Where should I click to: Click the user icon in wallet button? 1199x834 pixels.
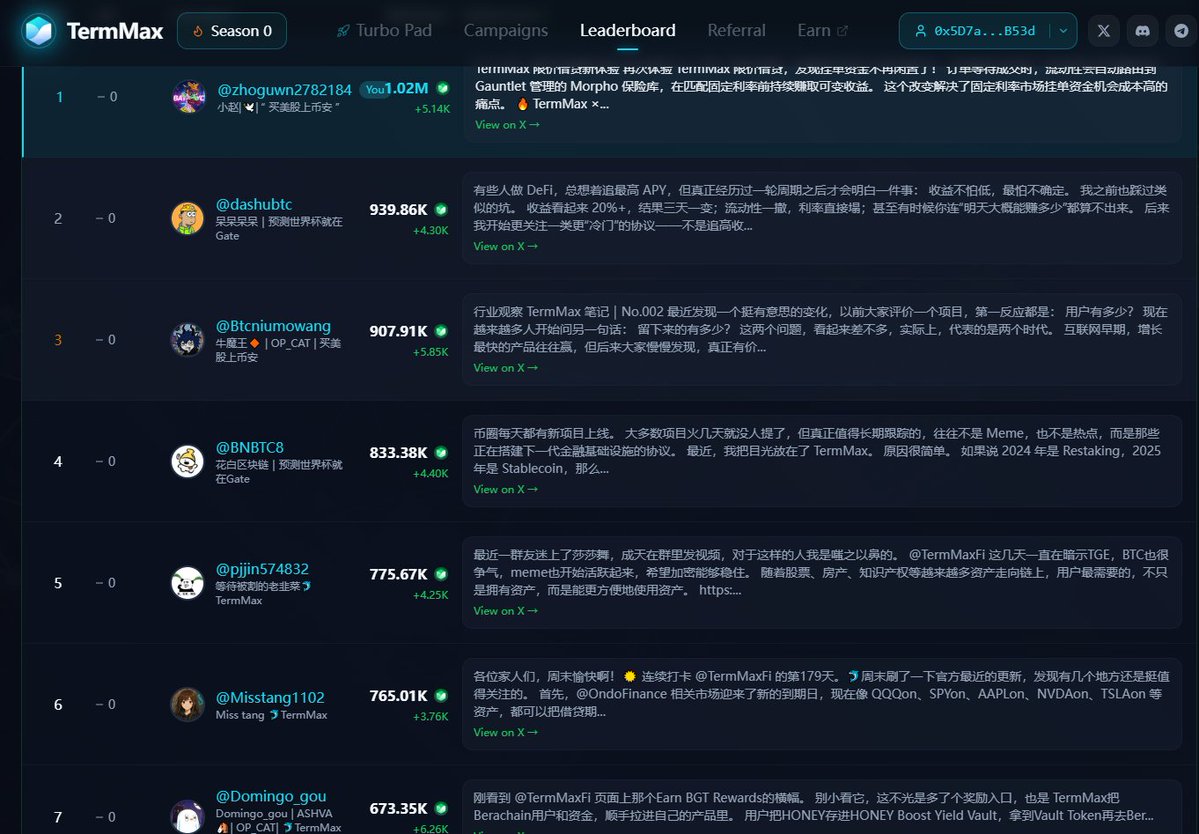921,31
